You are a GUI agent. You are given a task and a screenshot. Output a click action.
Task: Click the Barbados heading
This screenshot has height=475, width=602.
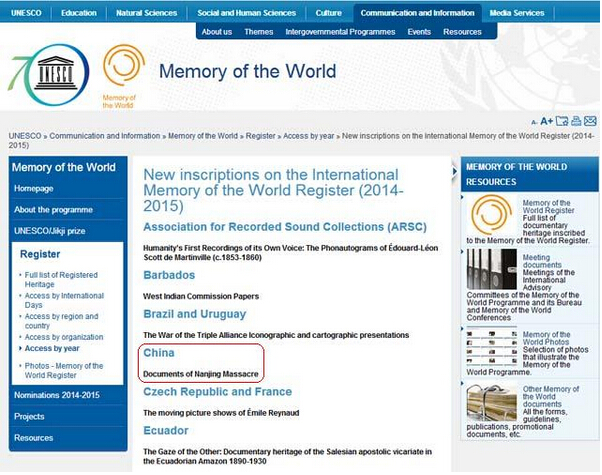(169, 275)
